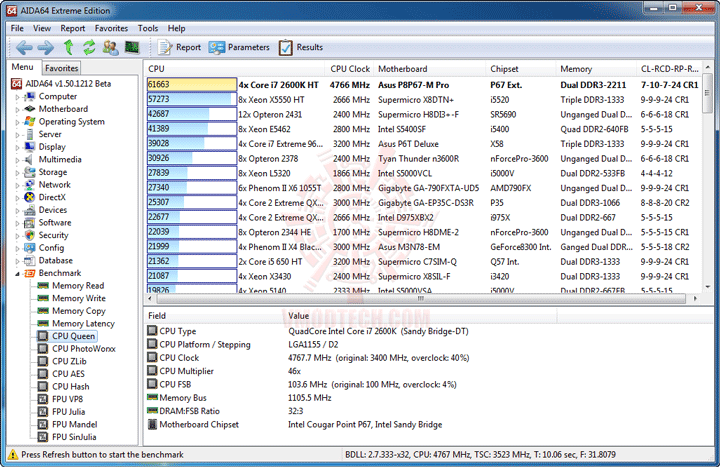Open benchmark Parameters
Viewport: 720px width, 467px height.
point(239,47)
